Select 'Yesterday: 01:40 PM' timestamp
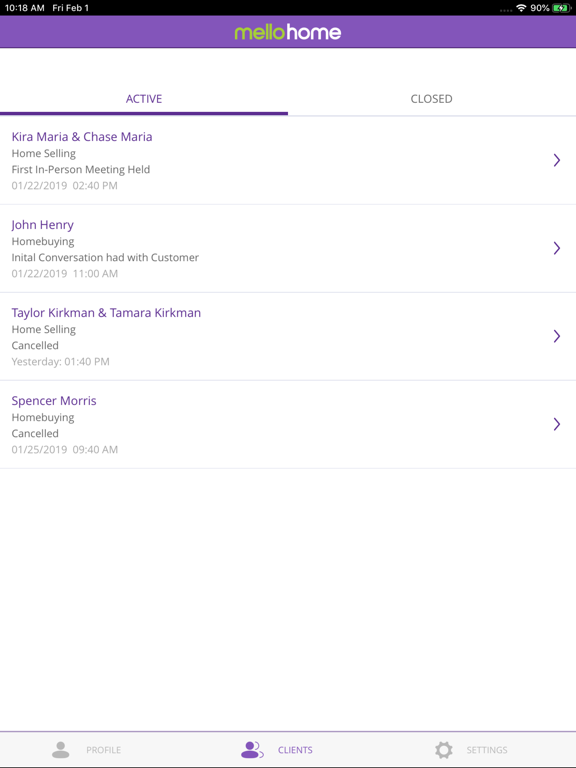The height and width of the screenshot is (768, 576). point(61,362)
